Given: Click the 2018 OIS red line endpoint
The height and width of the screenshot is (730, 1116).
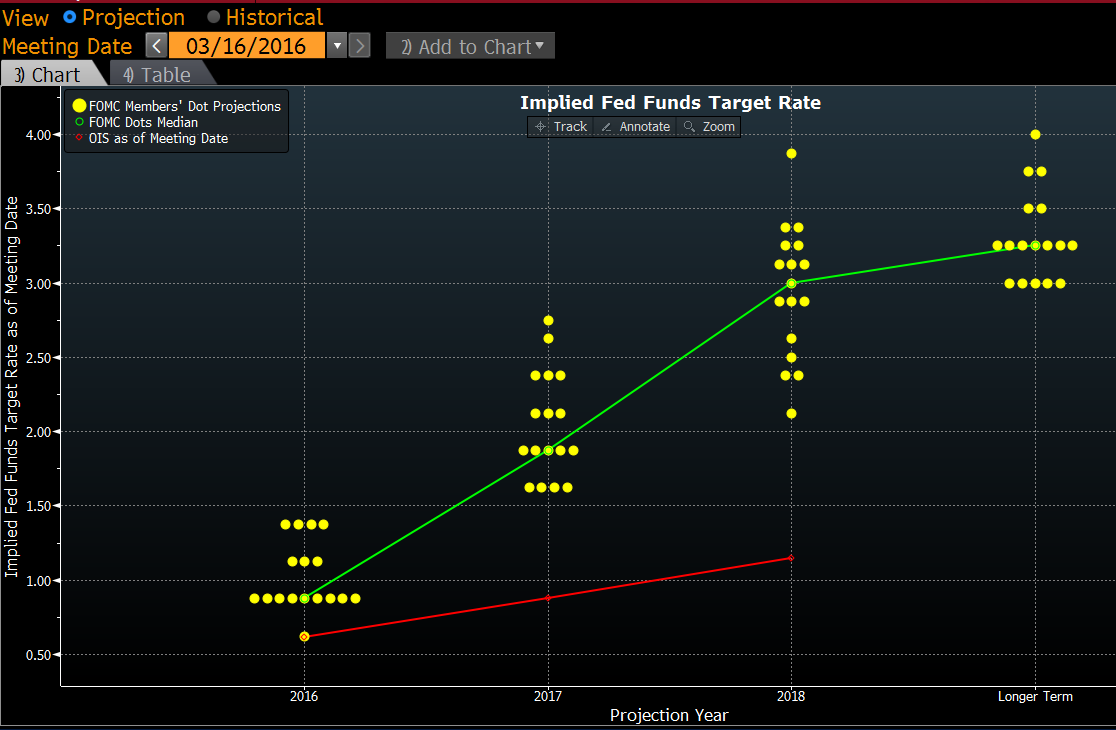Looking at the screenshot, I should [x=791, y=558].
